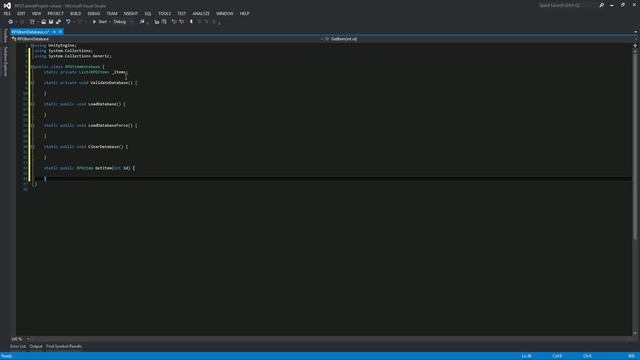The image size is (640, 360).
Task: Open the DEBUG menu
Action: [x=94, y=13]
